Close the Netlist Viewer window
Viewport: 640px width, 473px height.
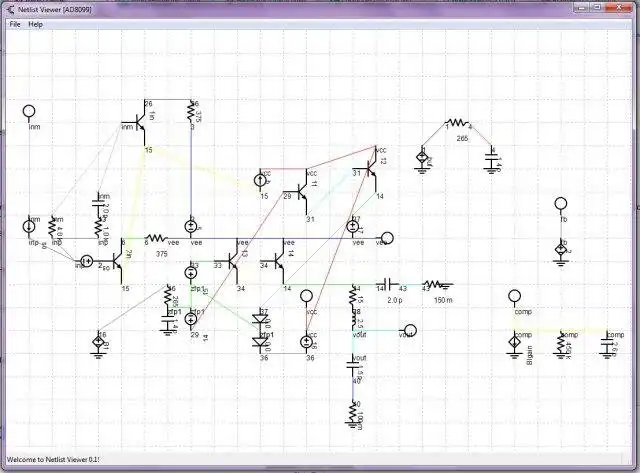[619, 7]
